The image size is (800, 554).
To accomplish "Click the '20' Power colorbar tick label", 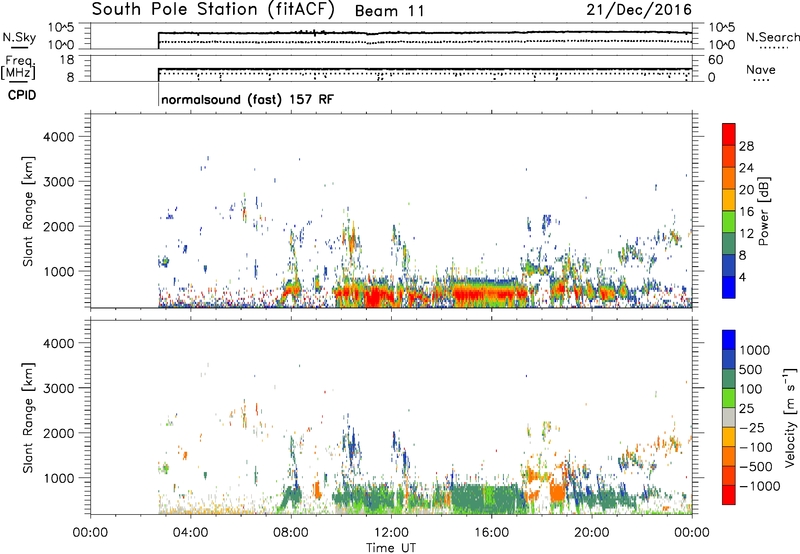I will coord(746,190).
